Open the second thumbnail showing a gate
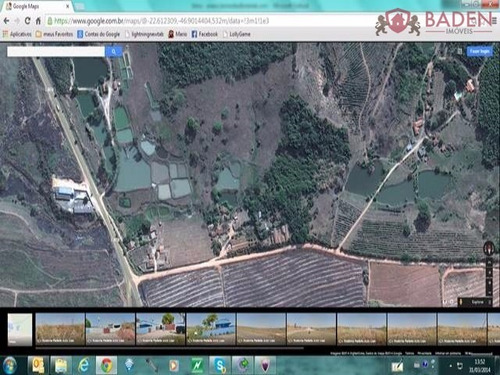 point(110,329)
